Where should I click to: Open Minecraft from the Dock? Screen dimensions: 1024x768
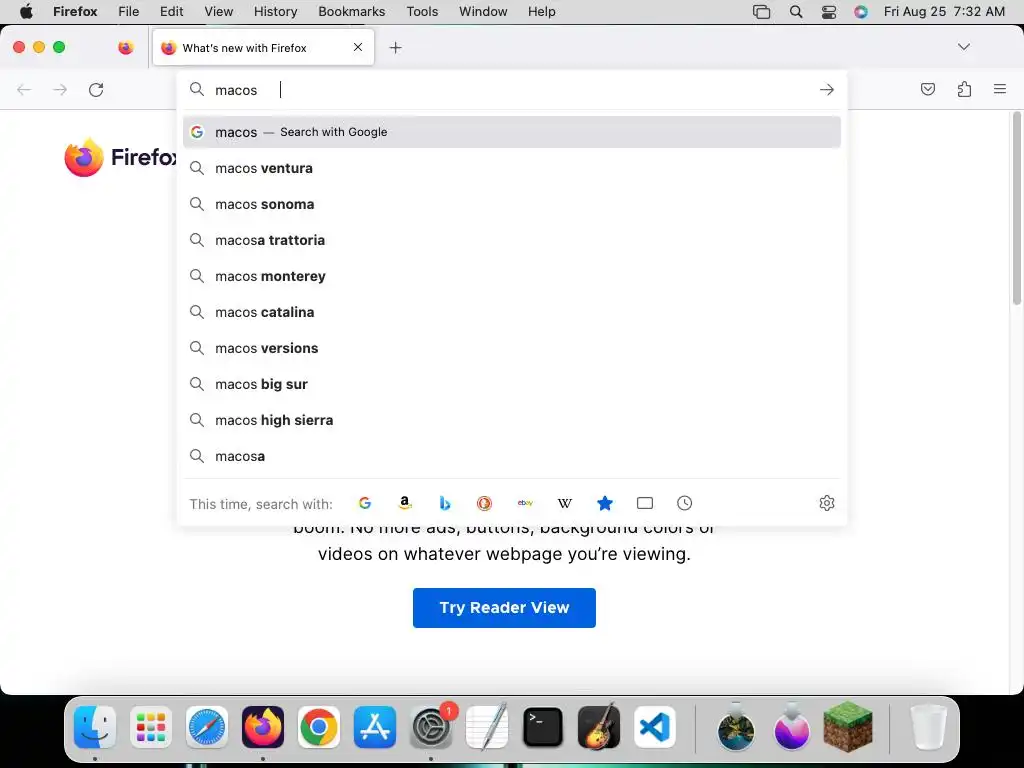(848, 727)
